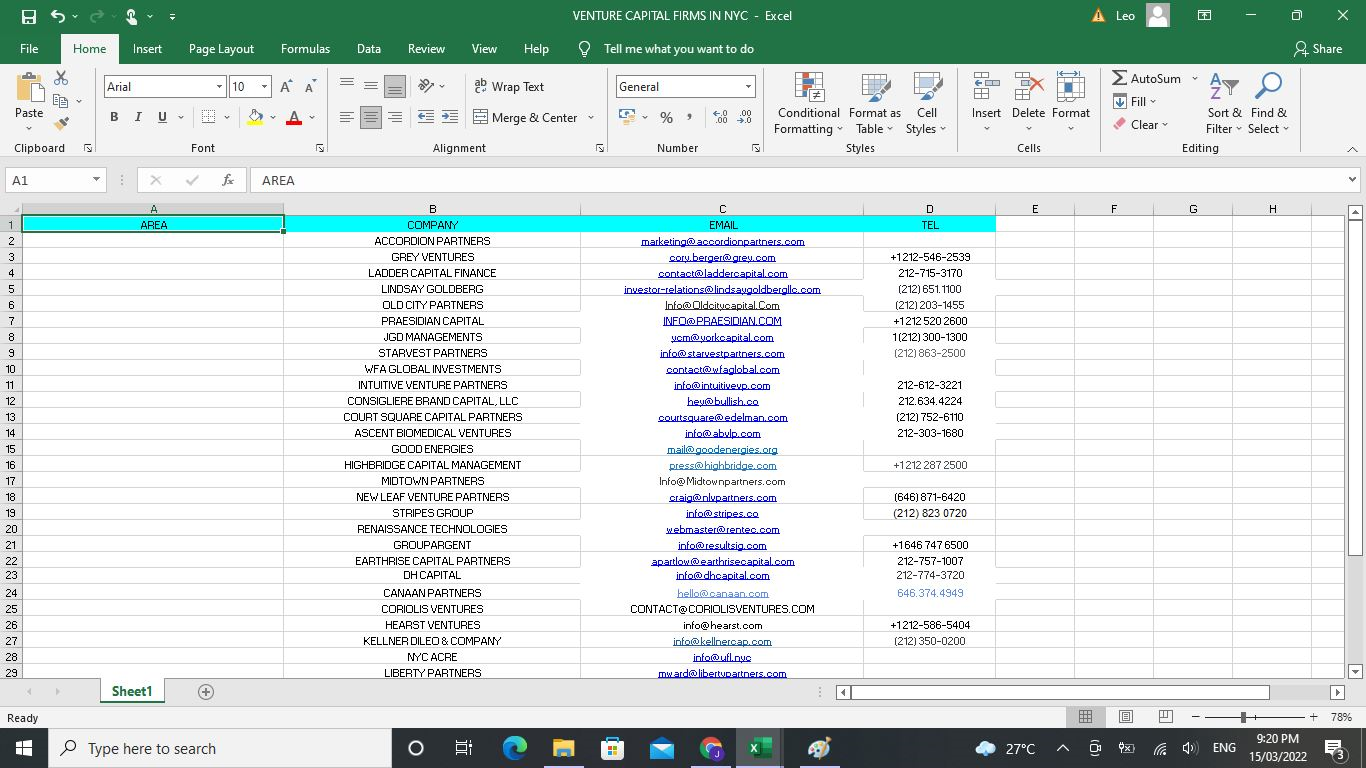Expand Merge & Center dropdown arrow
The image size is (1366, 768).
point(591,118)
